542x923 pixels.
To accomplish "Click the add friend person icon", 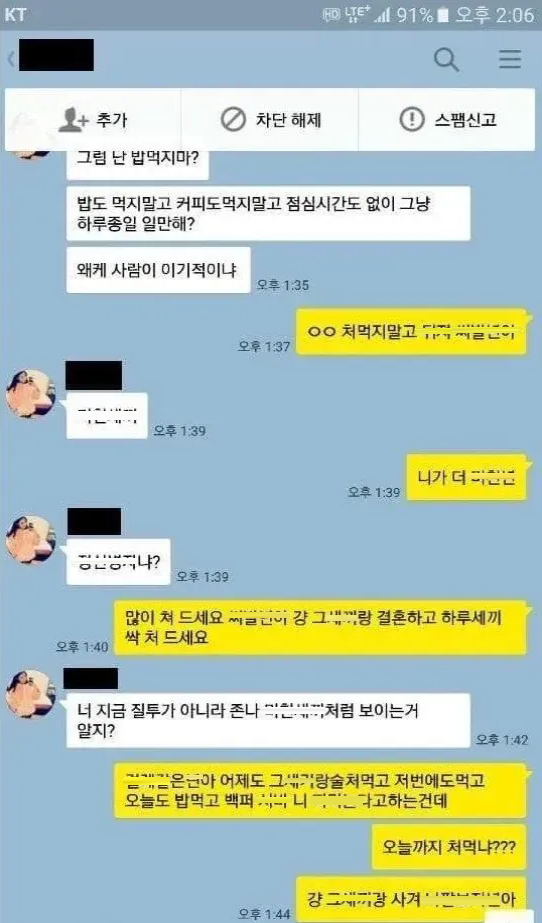I will coord(73,120).
